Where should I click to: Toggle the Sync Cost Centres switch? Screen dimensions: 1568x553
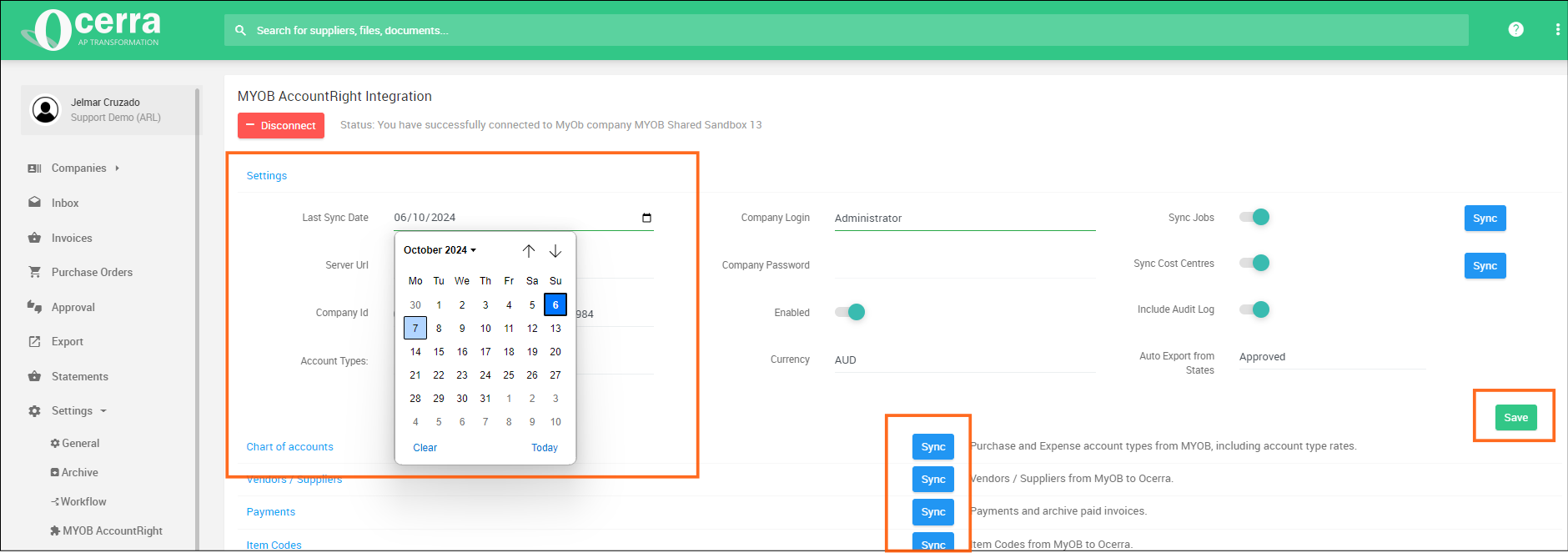tap(1254, 263)
